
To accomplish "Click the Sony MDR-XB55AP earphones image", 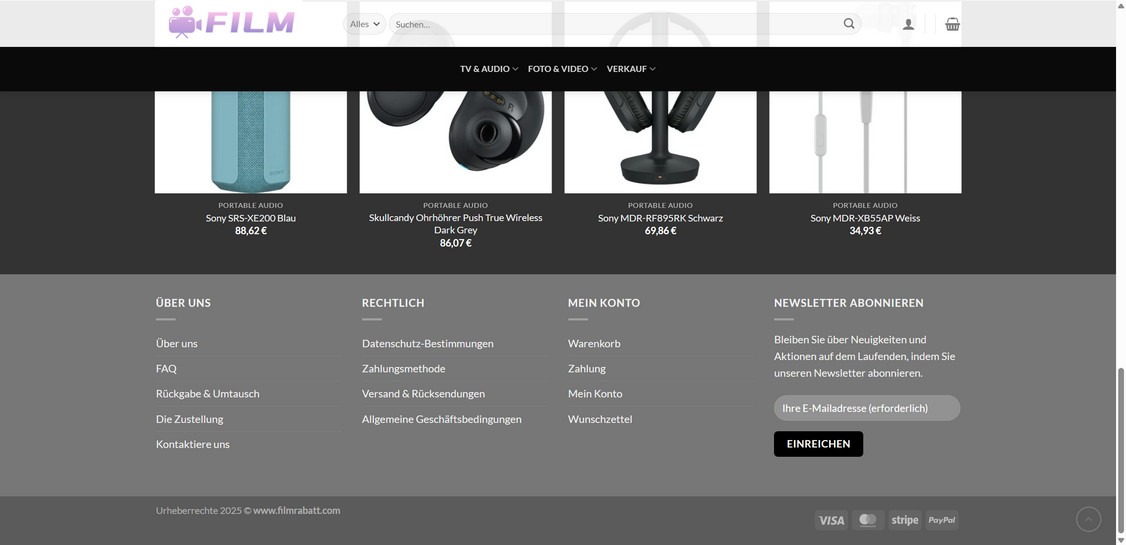I will click(x=865, y=141).
